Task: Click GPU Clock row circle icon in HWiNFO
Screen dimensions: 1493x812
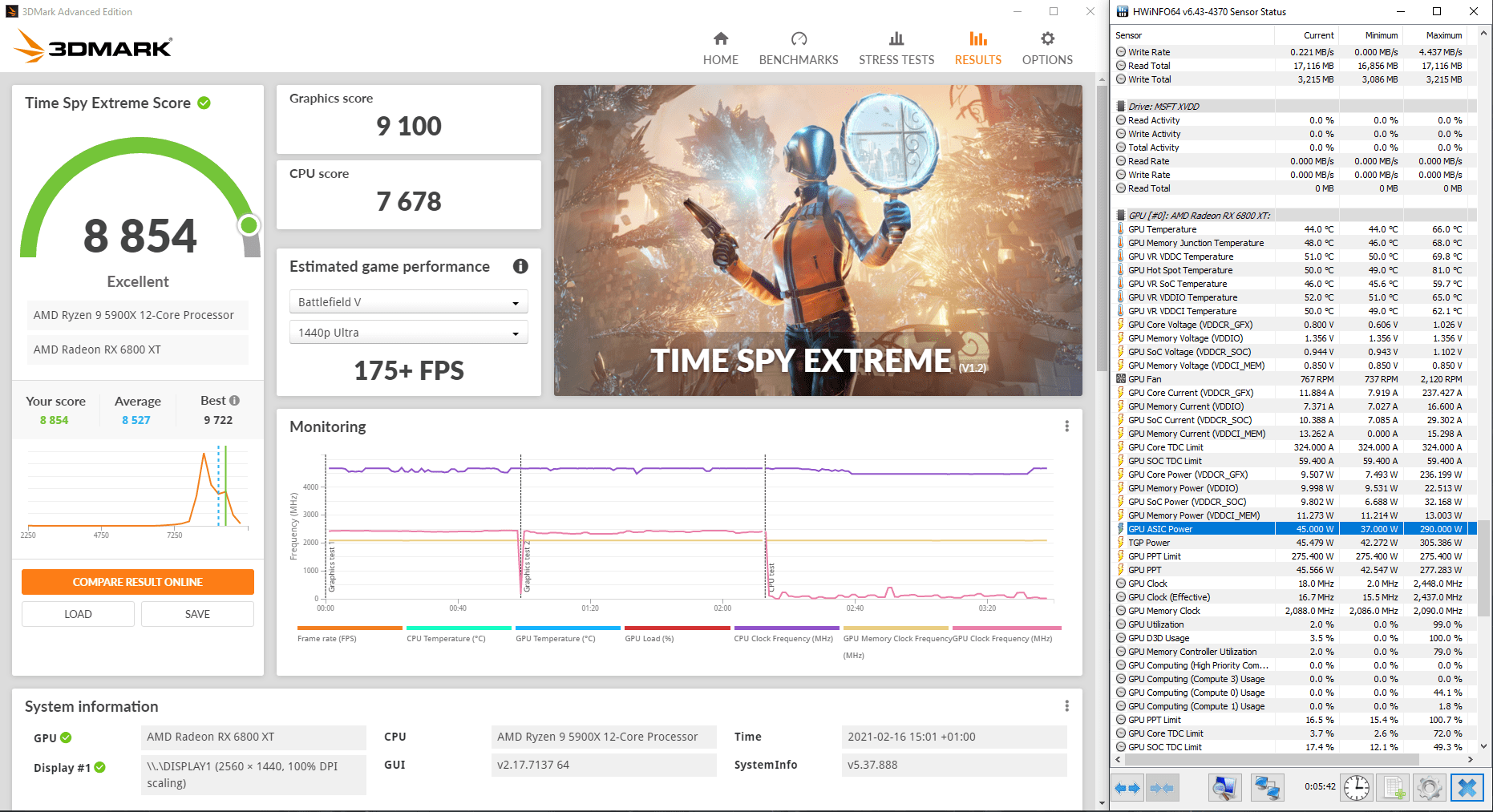Action: click(1121, 584)
